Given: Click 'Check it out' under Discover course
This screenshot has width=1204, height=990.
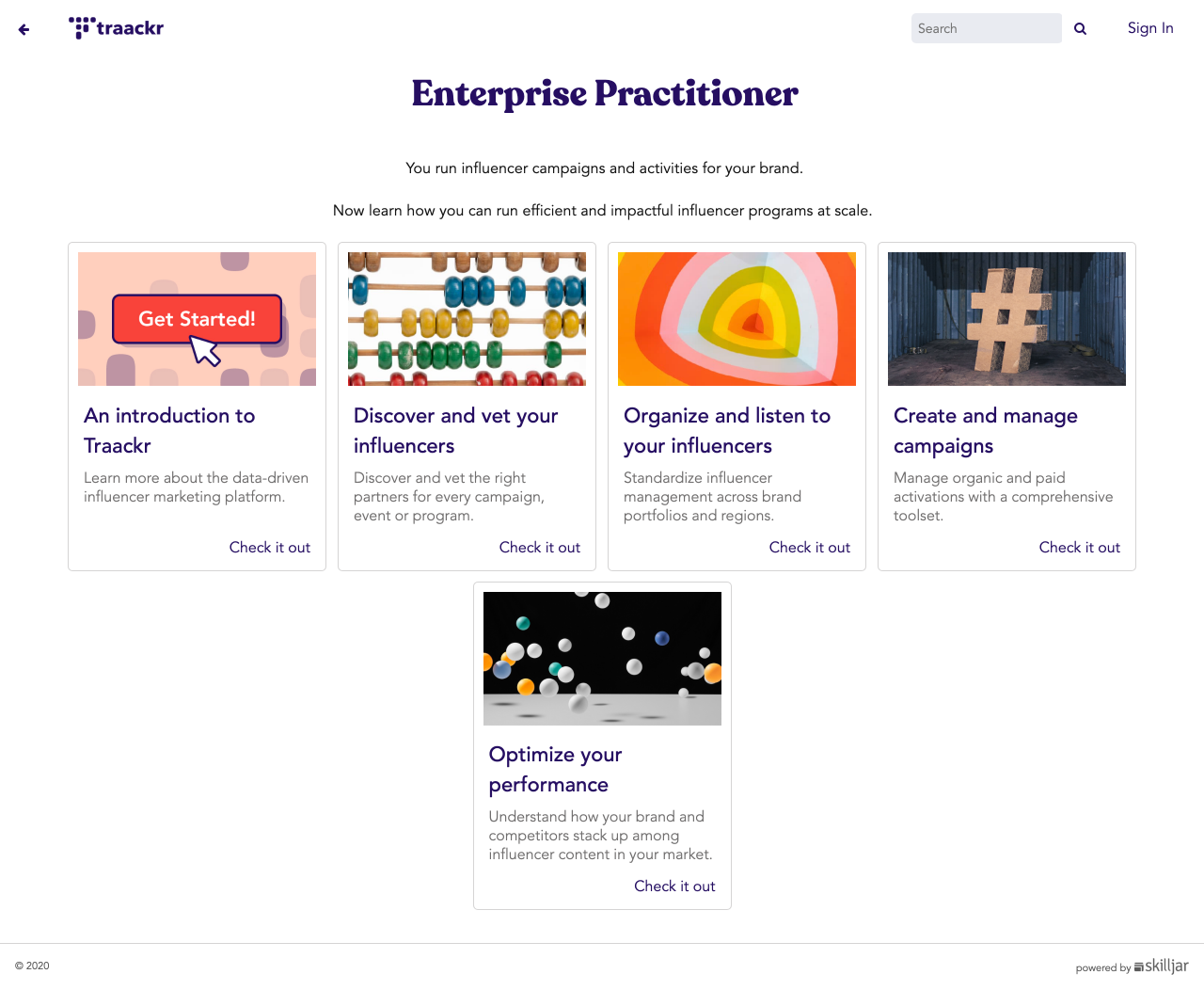Looking at the screenshot, I should coord(539,548).
